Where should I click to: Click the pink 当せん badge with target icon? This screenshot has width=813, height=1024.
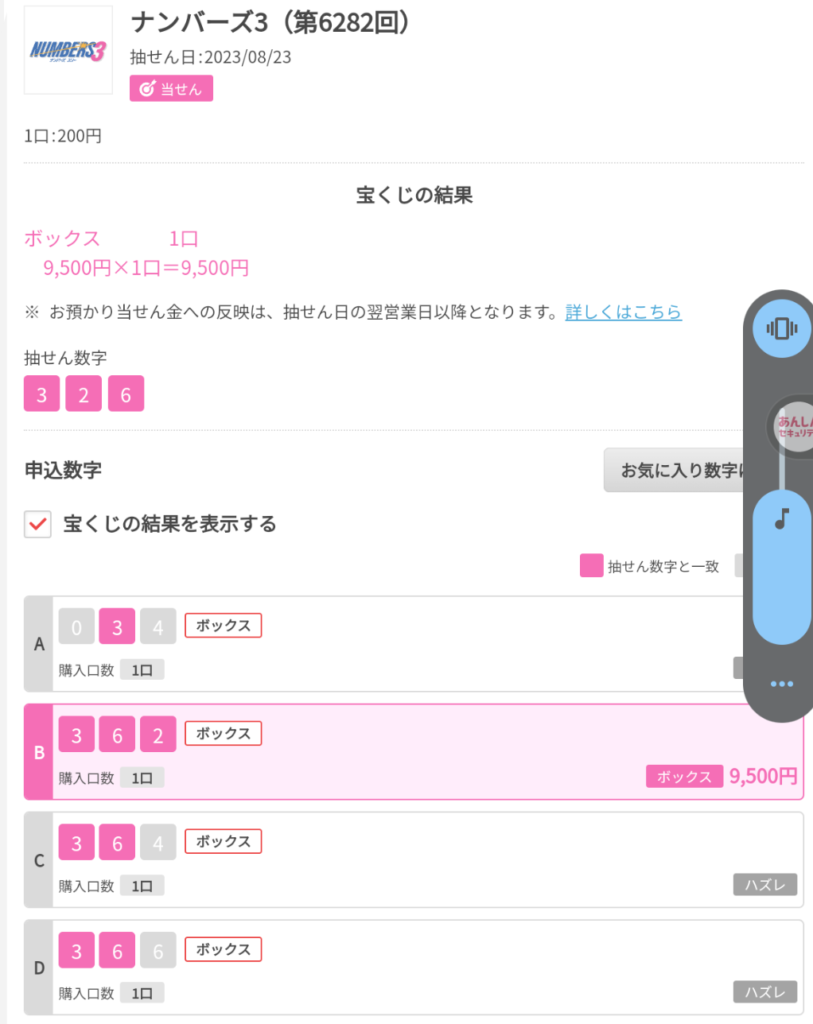171,89
